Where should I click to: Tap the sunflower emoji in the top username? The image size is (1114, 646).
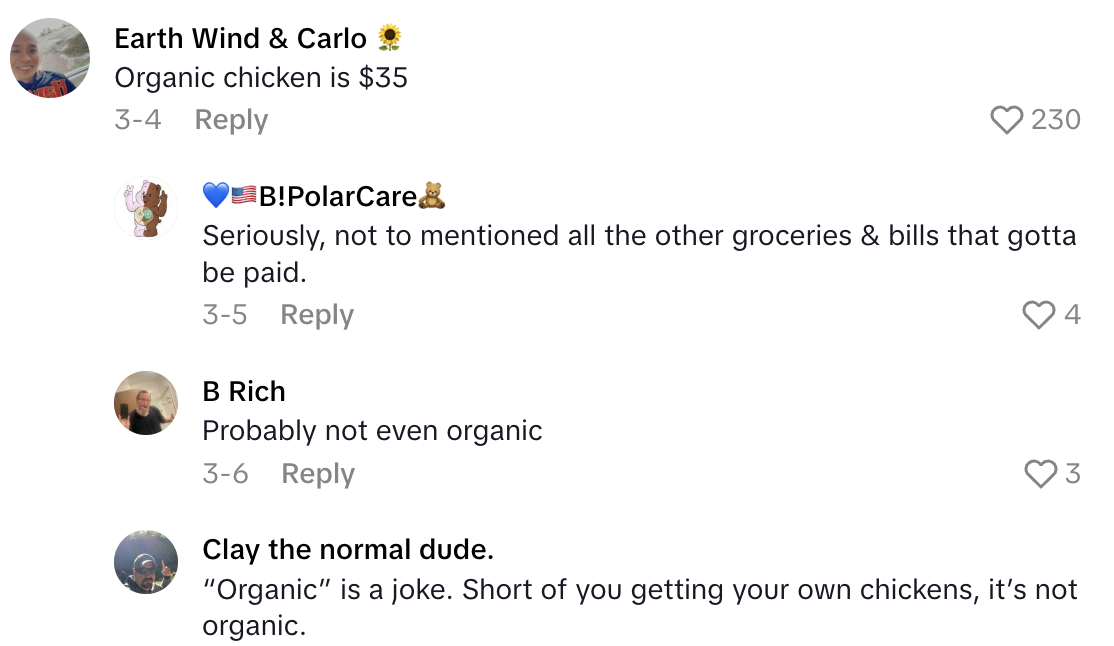(391, 37)
